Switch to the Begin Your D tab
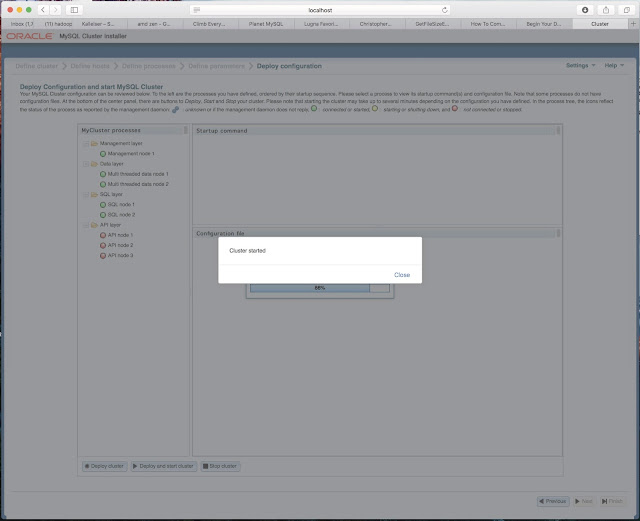The height and width of the screenshot is (521, 640). point(544,24)
